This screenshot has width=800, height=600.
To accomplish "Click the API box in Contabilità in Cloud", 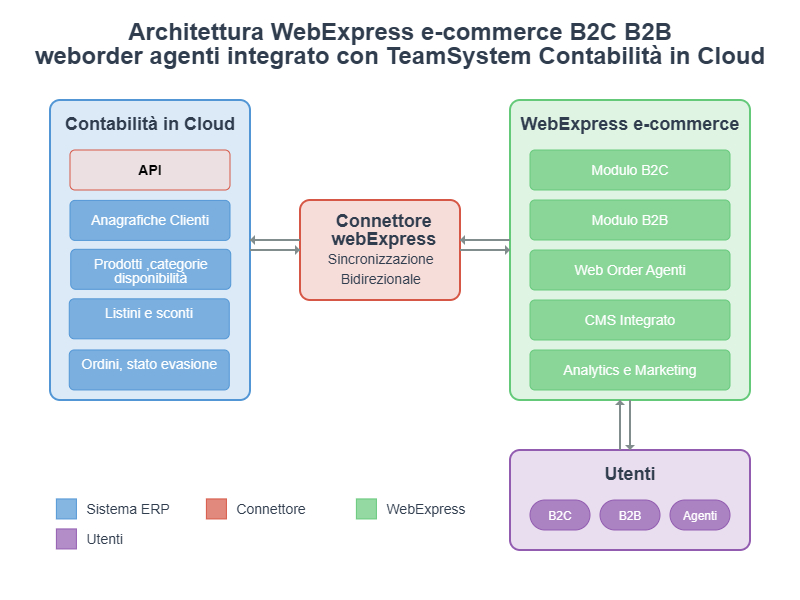I will click(150, 170).
